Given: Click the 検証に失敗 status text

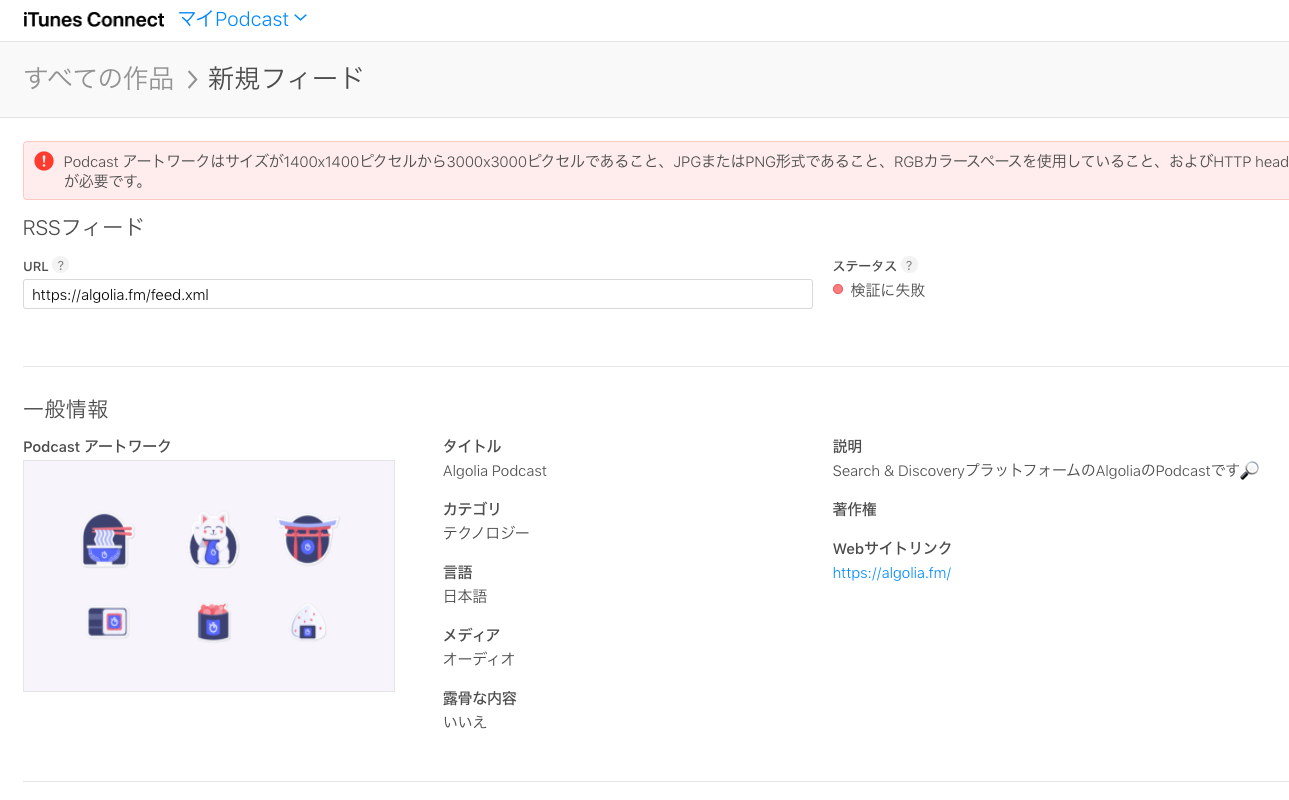Looking at the screenshot, I should [x=888, y=290].
